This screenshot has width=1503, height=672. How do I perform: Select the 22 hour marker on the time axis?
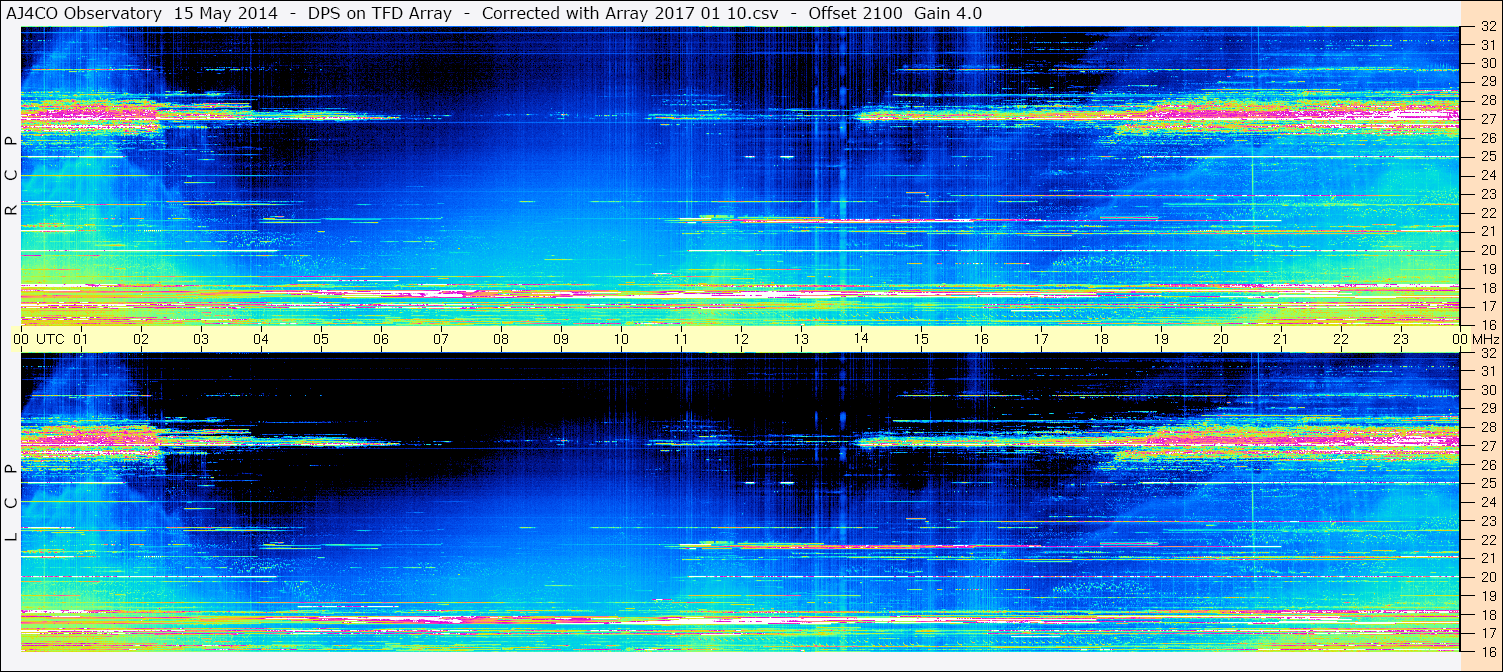click(x=1341, y=339)
